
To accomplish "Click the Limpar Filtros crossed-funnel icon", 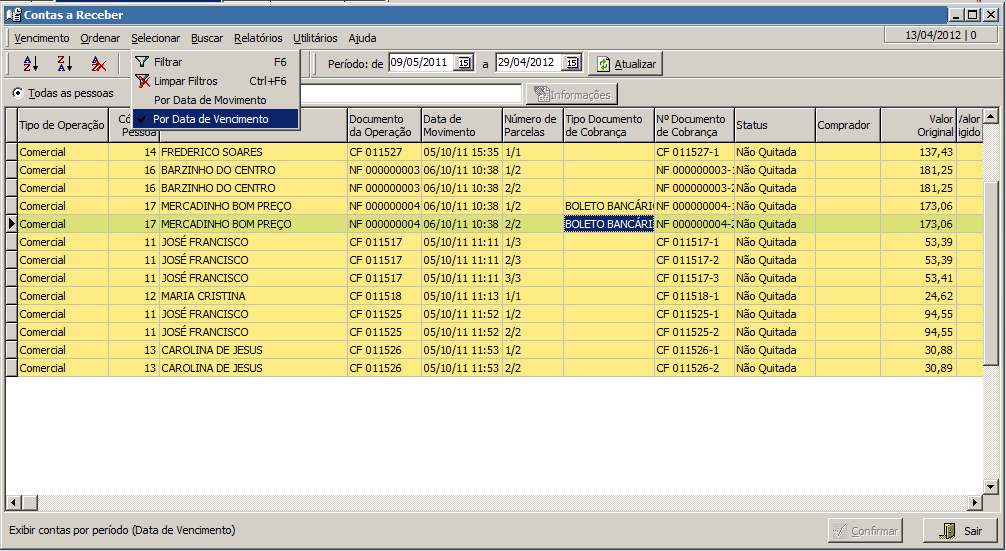I will [x=142, y=81].
